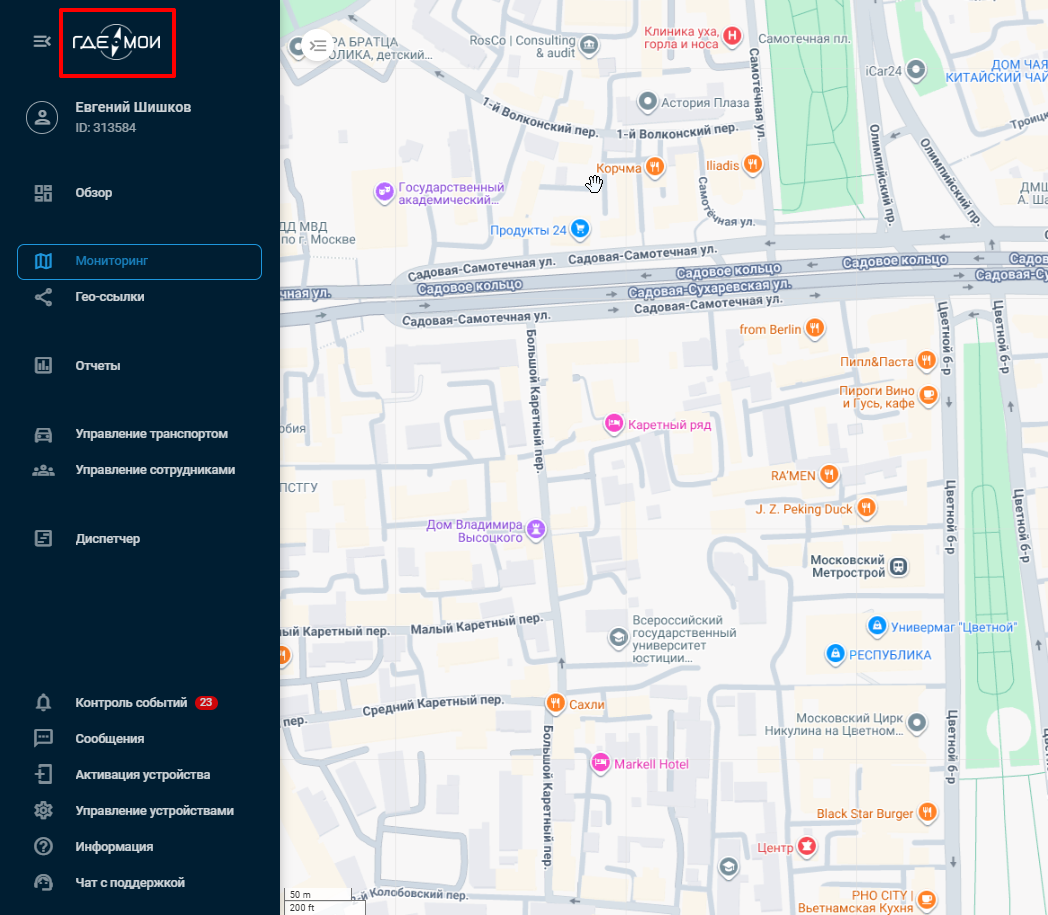
Task: Open Управление транспортом car icon
Action: pyautogui.click(x=43, y=434)
